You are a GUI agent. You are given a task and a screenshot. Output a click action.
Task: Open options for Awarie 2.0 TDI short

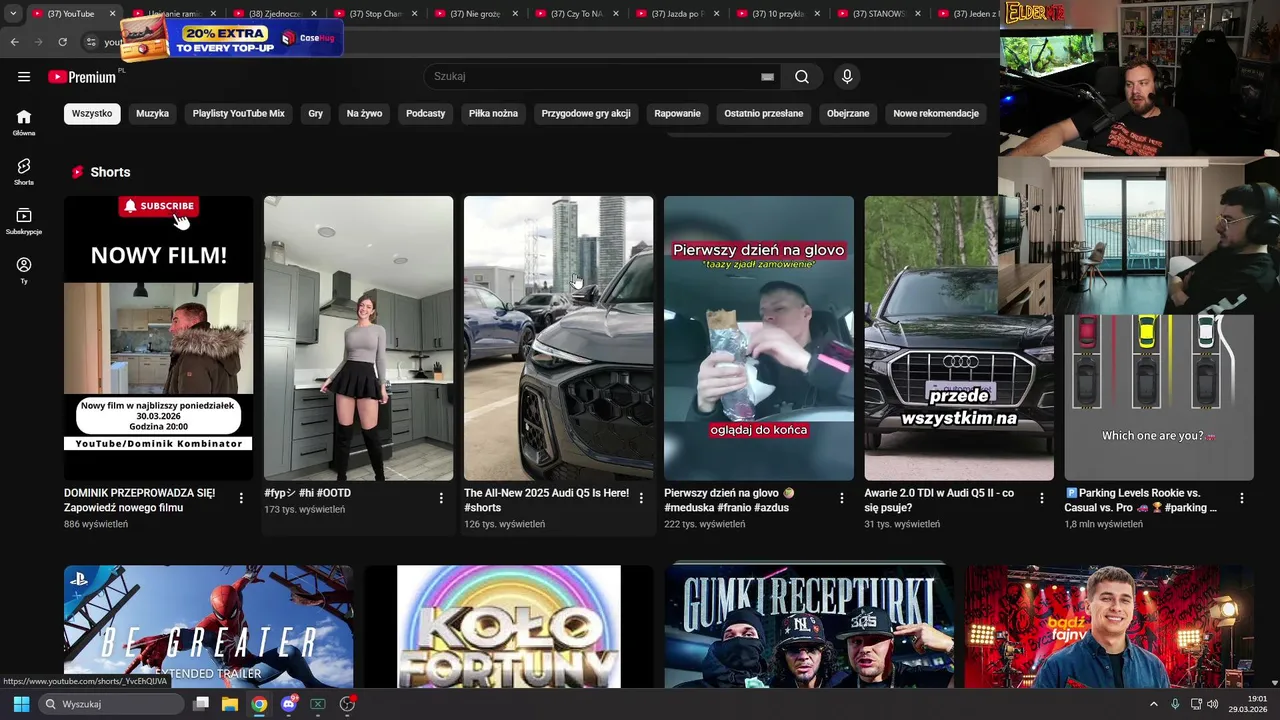(1041, 498)
